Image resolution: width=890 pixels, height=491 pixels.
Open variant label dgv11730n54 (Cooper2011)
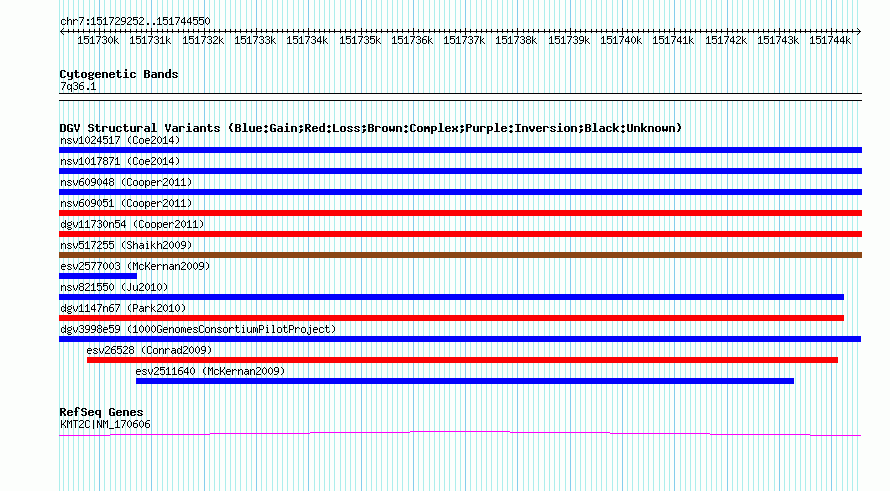132,224
